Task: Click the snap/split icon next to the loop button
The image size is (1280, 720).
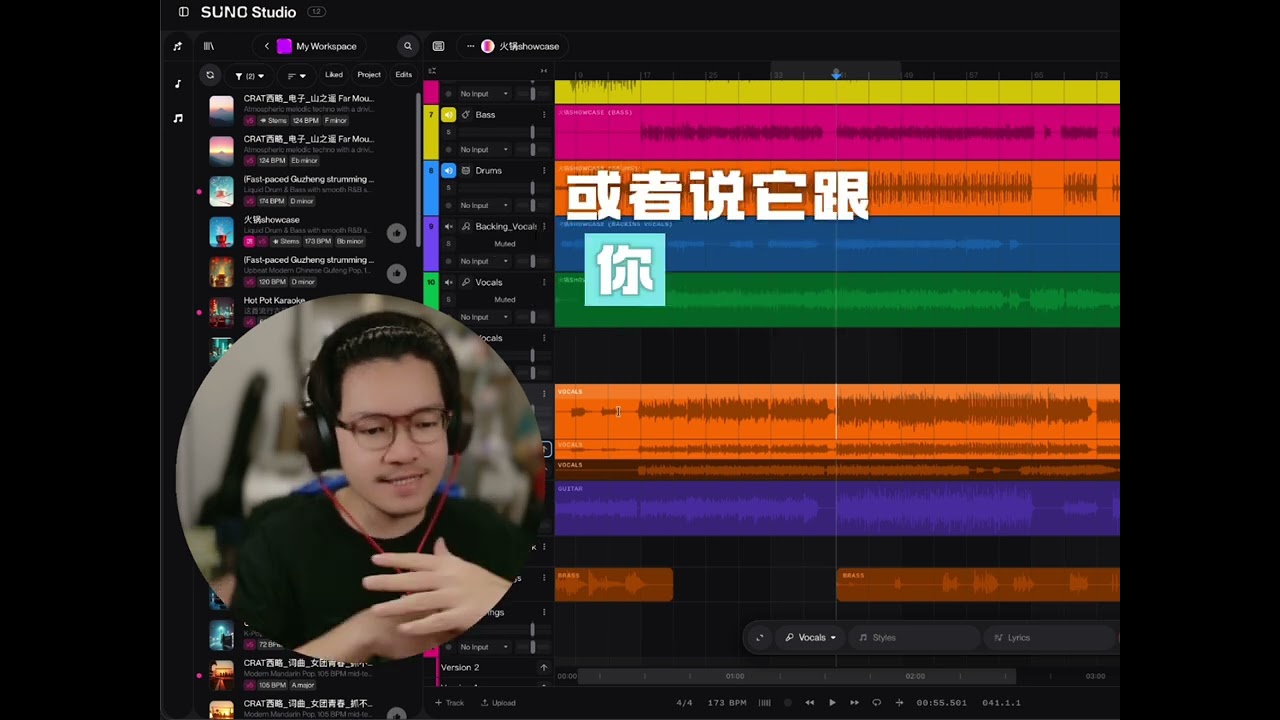Action: 899,703
